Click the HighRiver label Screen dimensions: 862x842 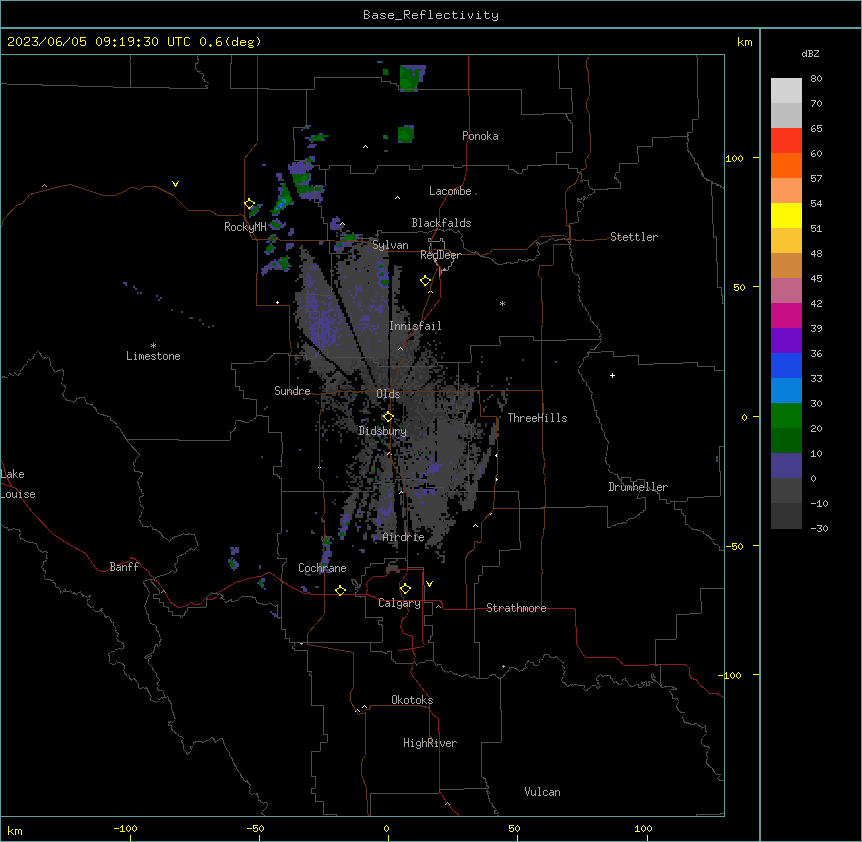(x=430, y=743)
